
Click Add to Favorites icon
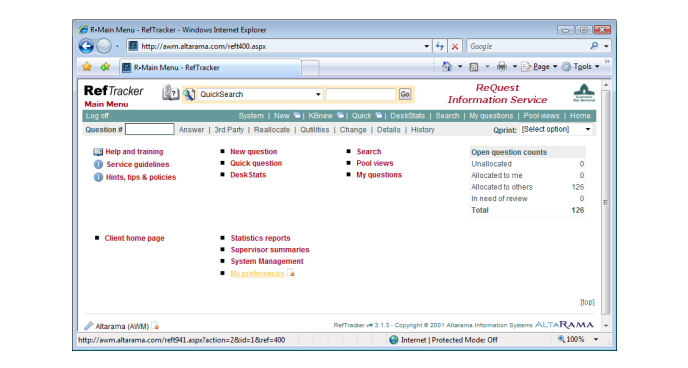(105, 67)
